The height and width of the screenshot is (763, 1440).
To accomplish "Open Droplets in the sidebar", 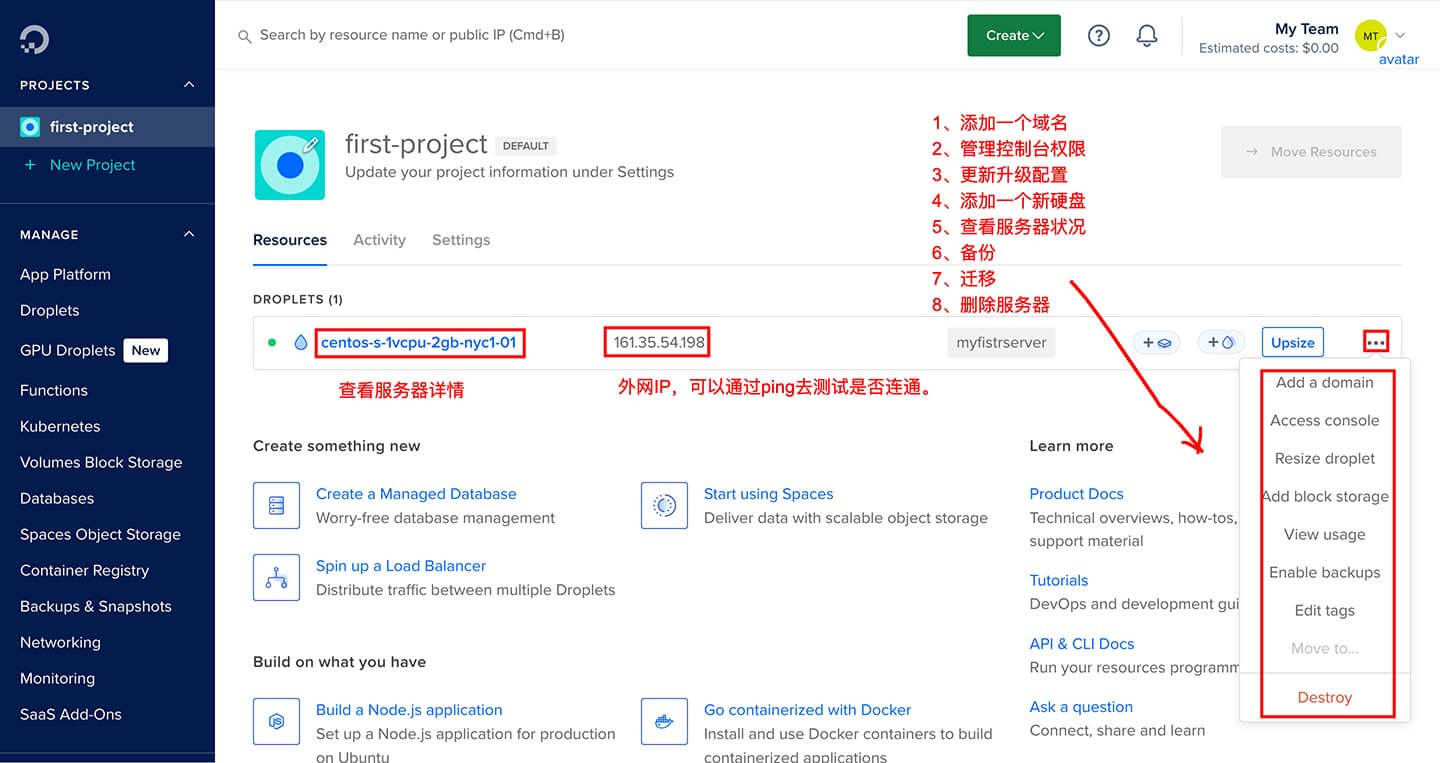I will pos(49,310).
